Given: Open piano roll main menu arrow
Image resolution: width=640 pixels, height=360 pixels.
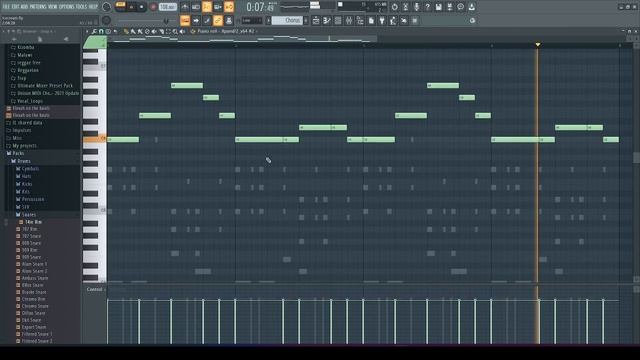Looking at the screenshot, I should (x=87, y=31).
